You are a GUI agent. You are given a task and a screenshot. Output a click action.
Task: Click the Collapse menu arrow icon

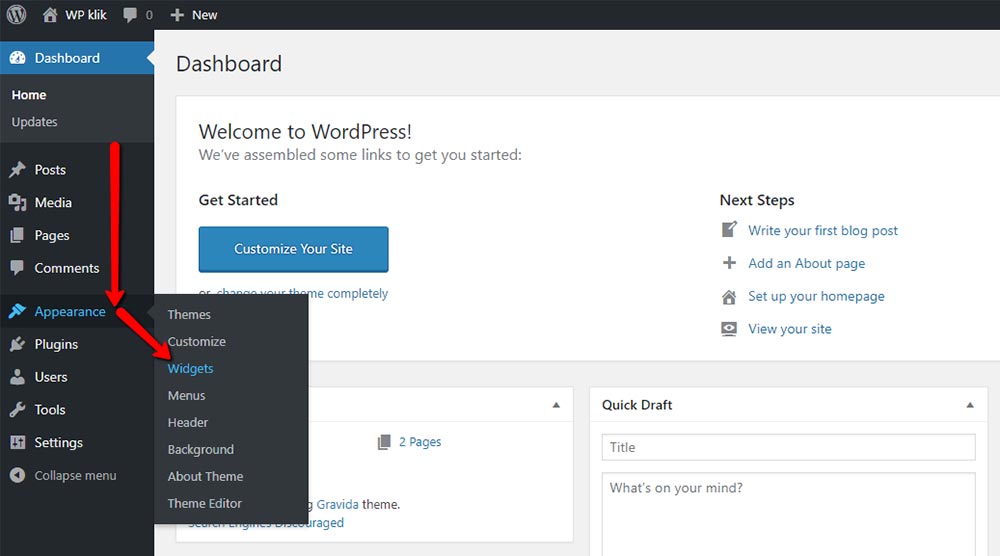tap(17, 475)
